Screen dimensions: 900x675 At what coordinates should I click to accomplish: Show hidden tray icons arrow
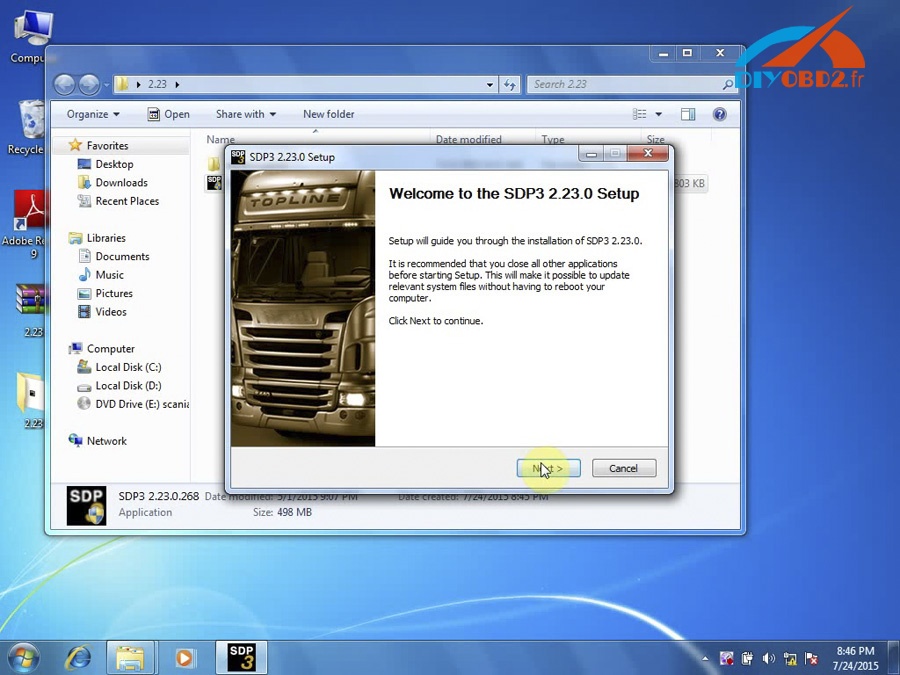click(705, 658)
